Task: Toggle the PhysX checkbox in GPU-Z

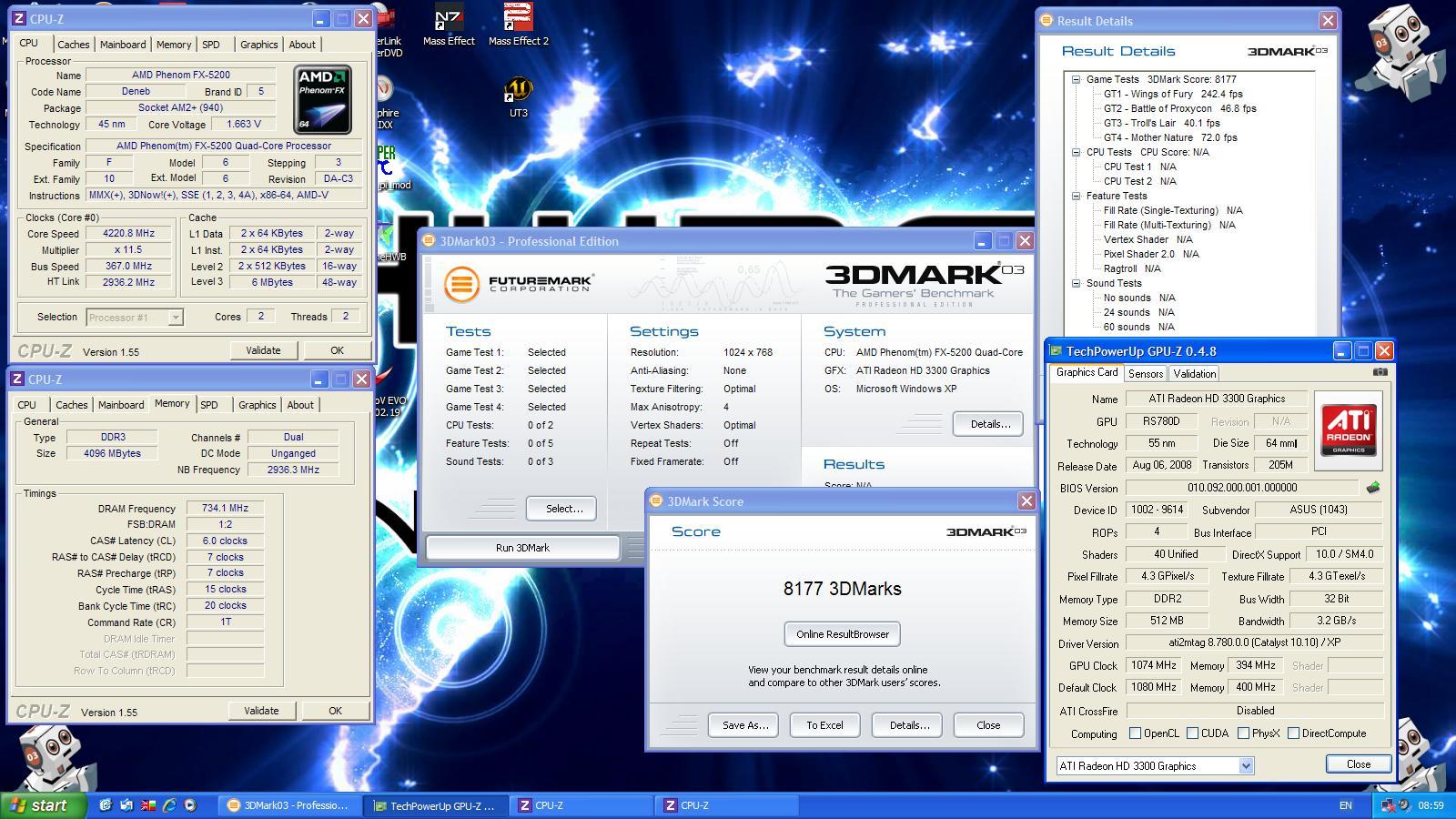Action: [1243, 733]
